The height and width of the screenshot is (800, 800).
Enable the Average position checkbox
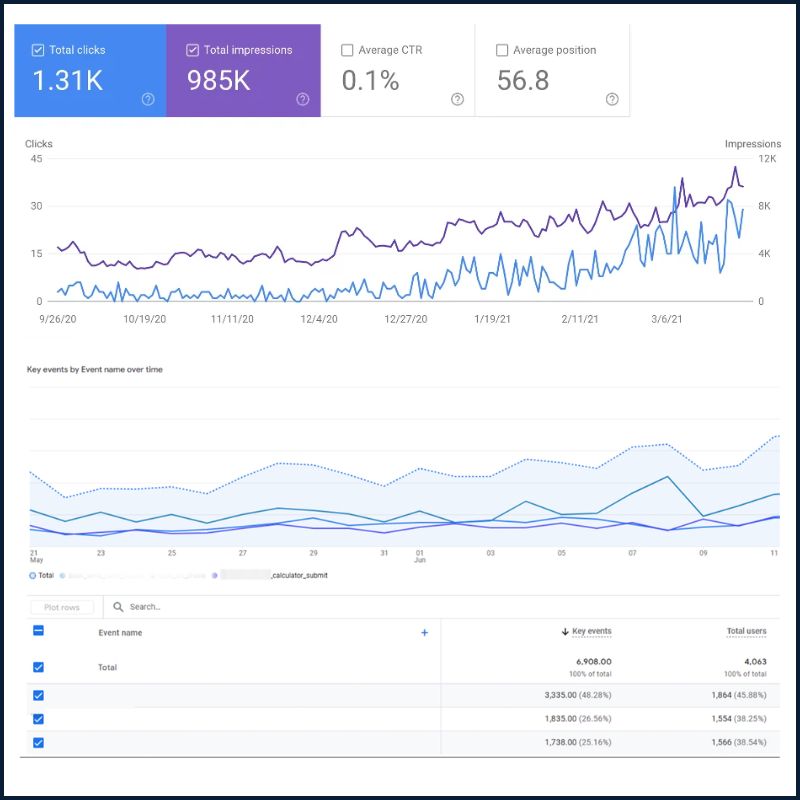click(x=502, y=50)
